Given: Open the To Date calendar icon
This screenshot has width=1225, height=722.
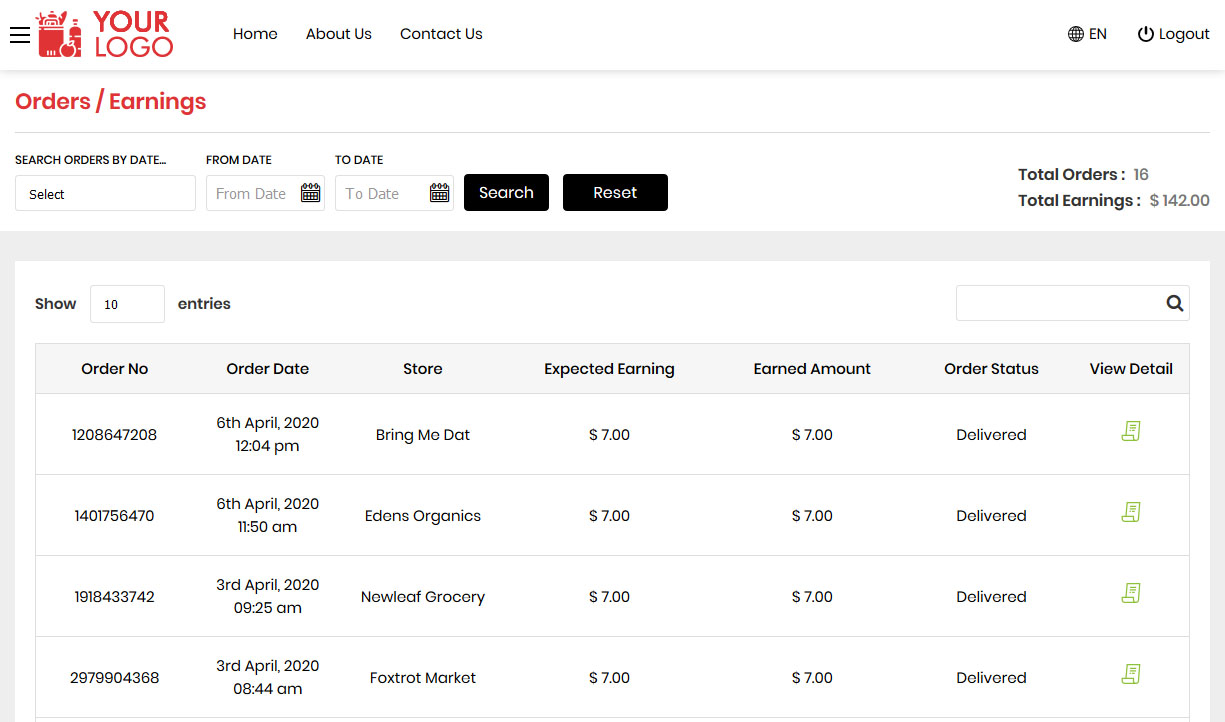Looking at the screenshot, I should (440, 193).
